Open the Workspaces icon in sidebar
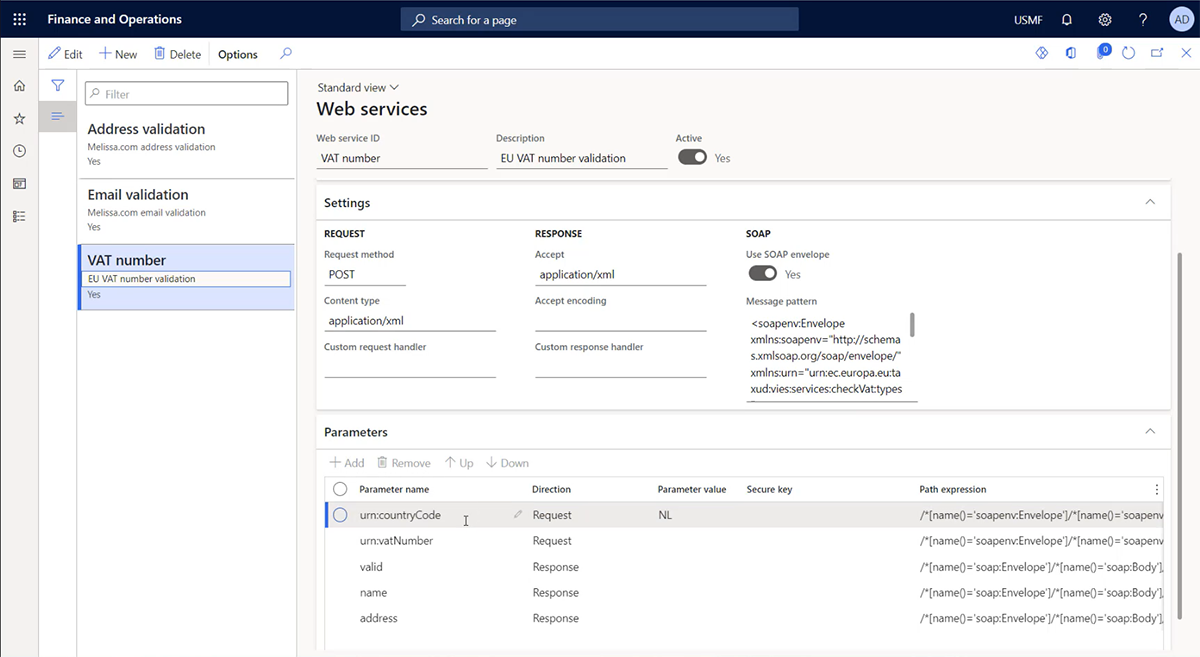The width and height of the screenshot is (1200, 657). (x=19, y=184)
